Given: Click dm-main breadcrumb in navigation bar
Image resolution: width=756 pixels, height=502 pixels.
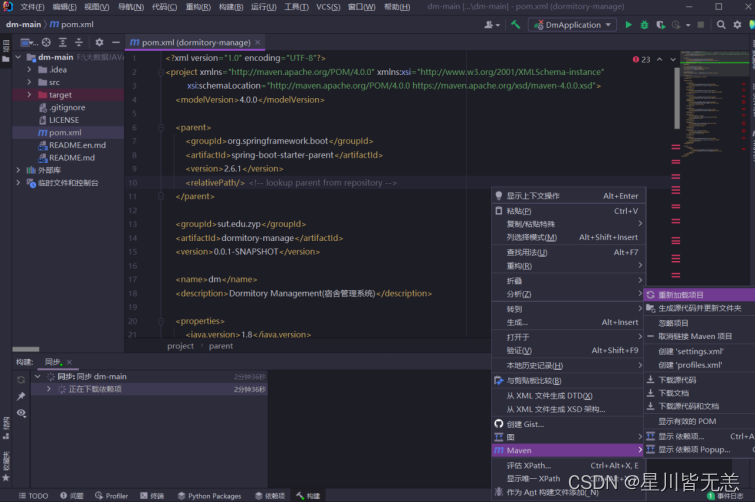Looking at the screenshot, I should click(23, 24).
